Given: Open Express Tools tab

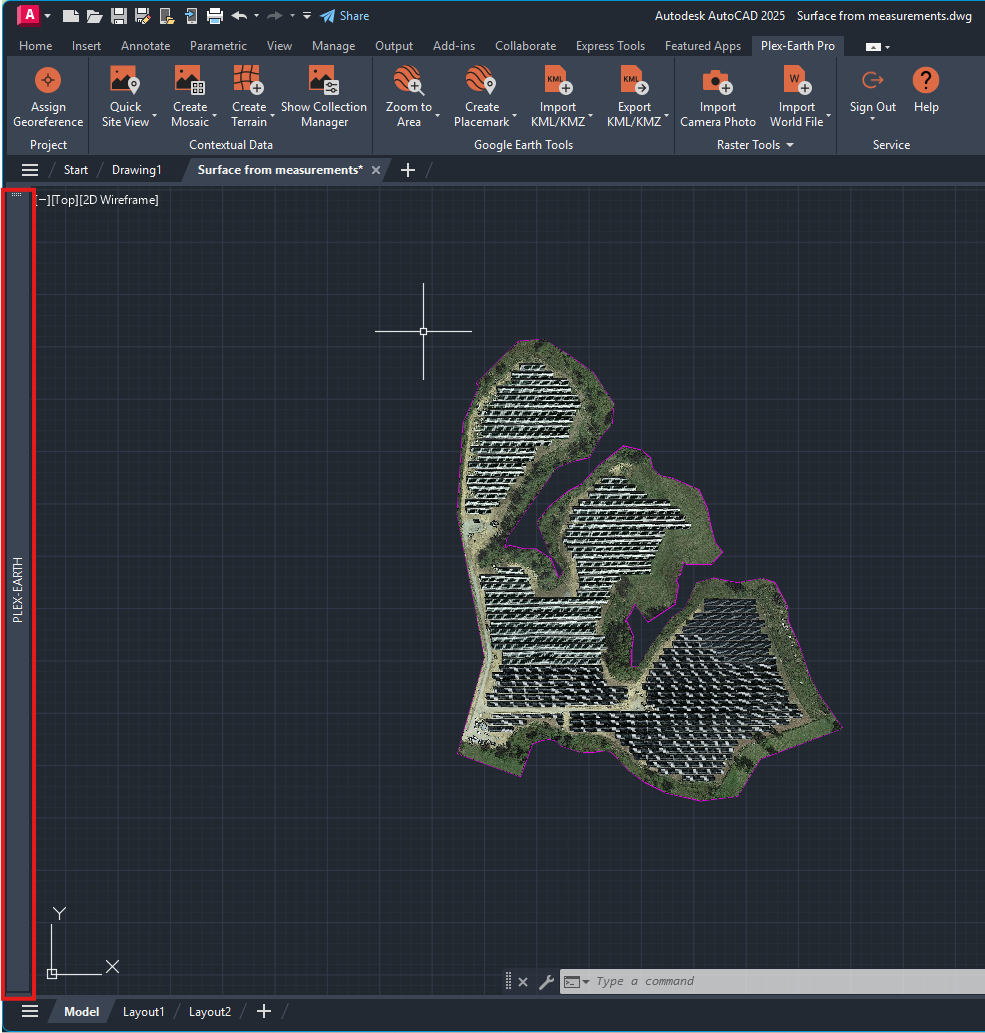Looking at the screenshot, I should click(x=610, y=45).
